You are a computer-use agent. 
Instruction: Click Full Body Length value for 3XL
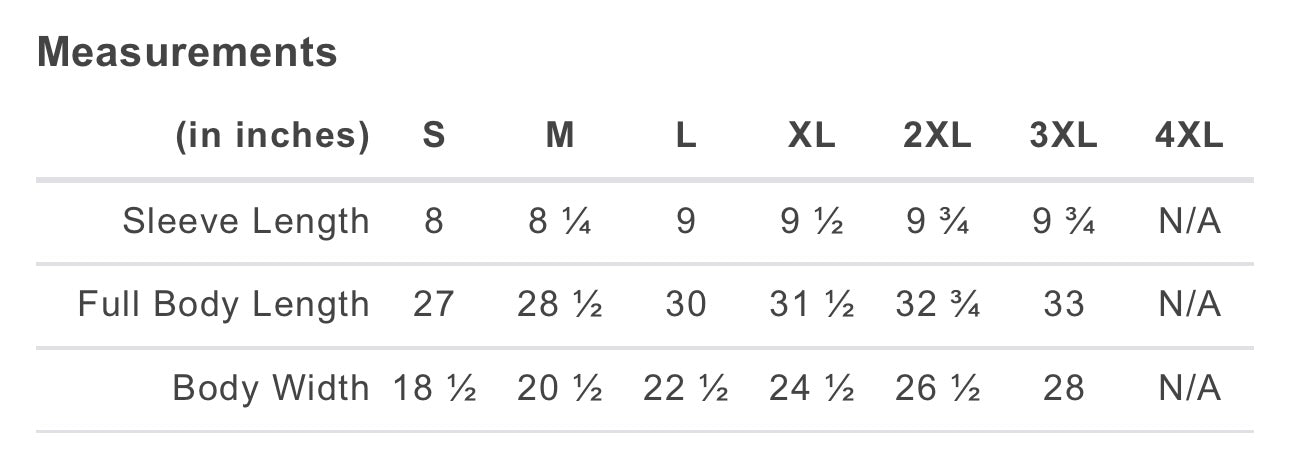pos(1063,304)
